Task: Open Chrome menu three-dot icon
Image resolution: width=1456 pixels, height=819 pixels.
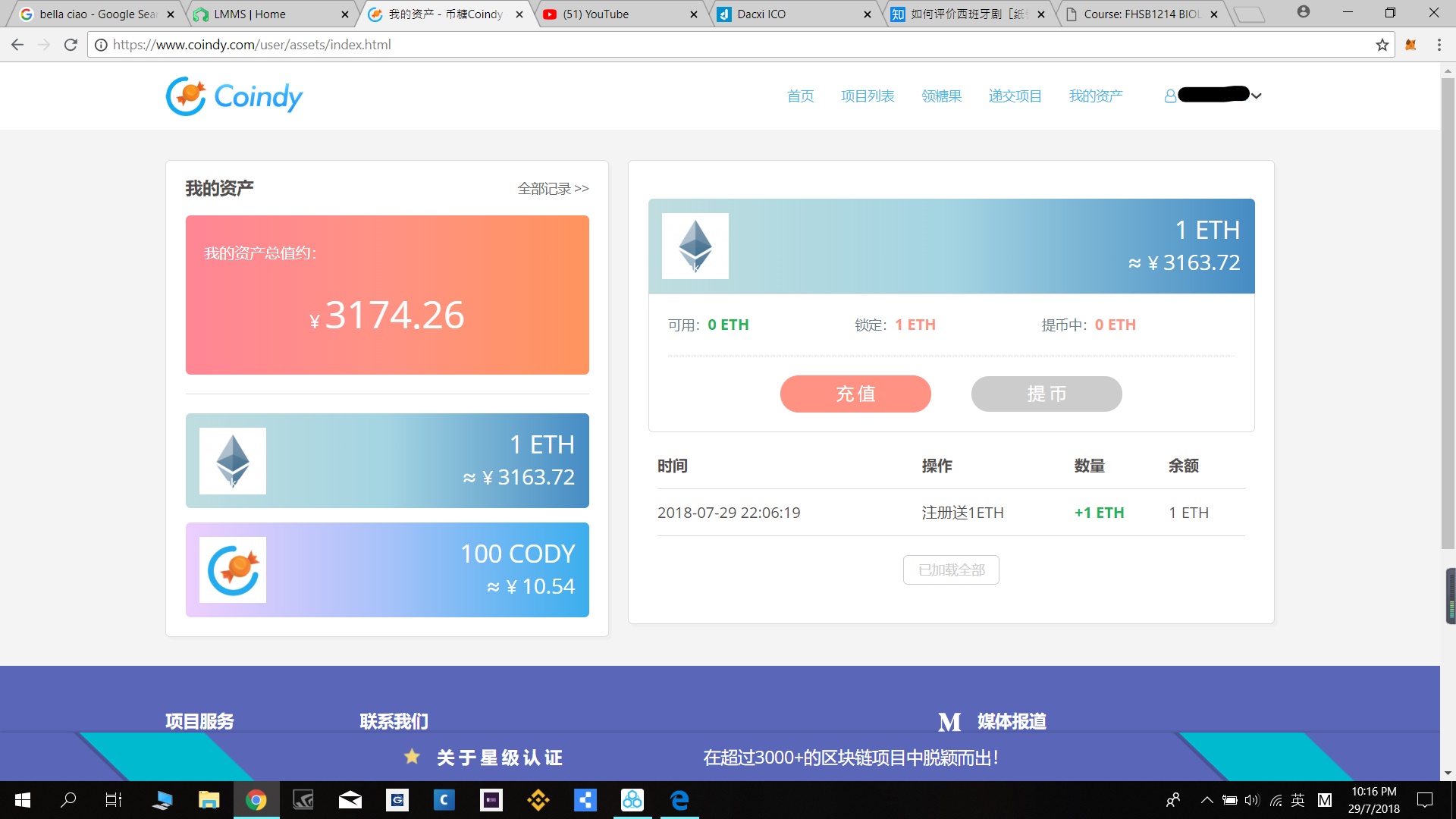Action: click(1439, 45)
